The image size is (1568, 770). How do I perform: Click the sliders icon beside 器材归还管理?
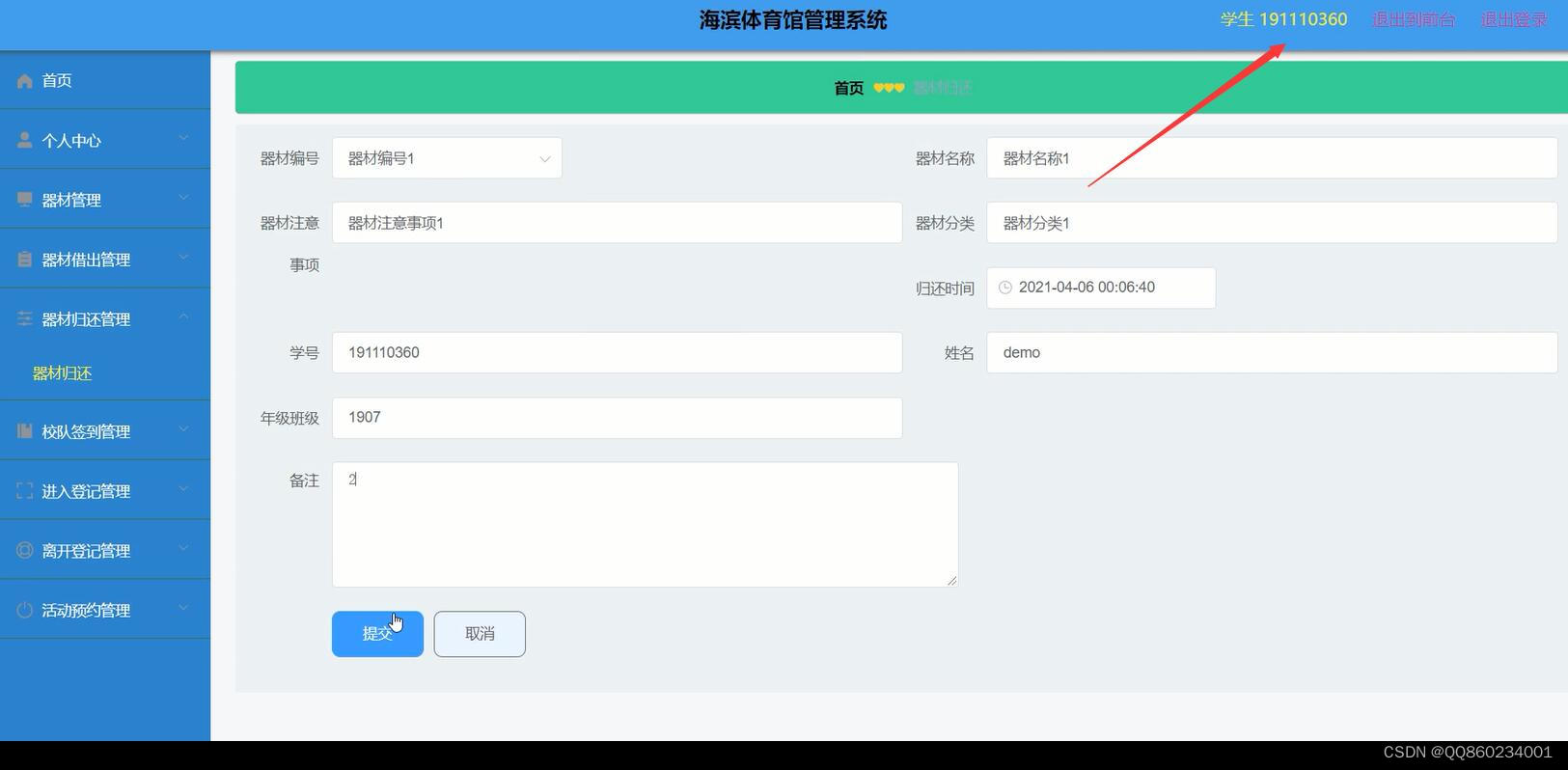(x=25, y=318)
